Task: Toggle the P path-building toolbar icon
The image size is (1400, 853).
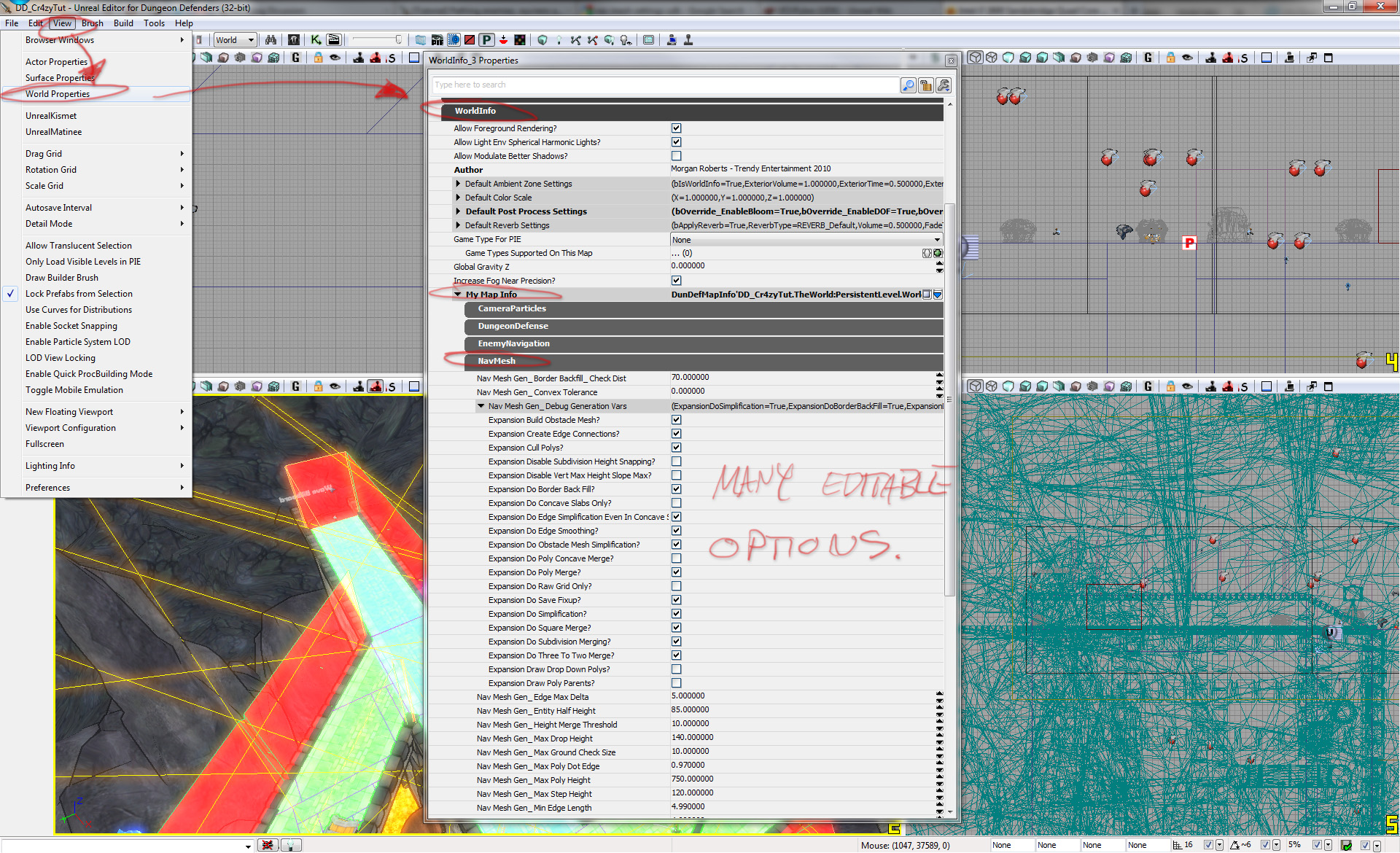Action: tap(486, 40)
